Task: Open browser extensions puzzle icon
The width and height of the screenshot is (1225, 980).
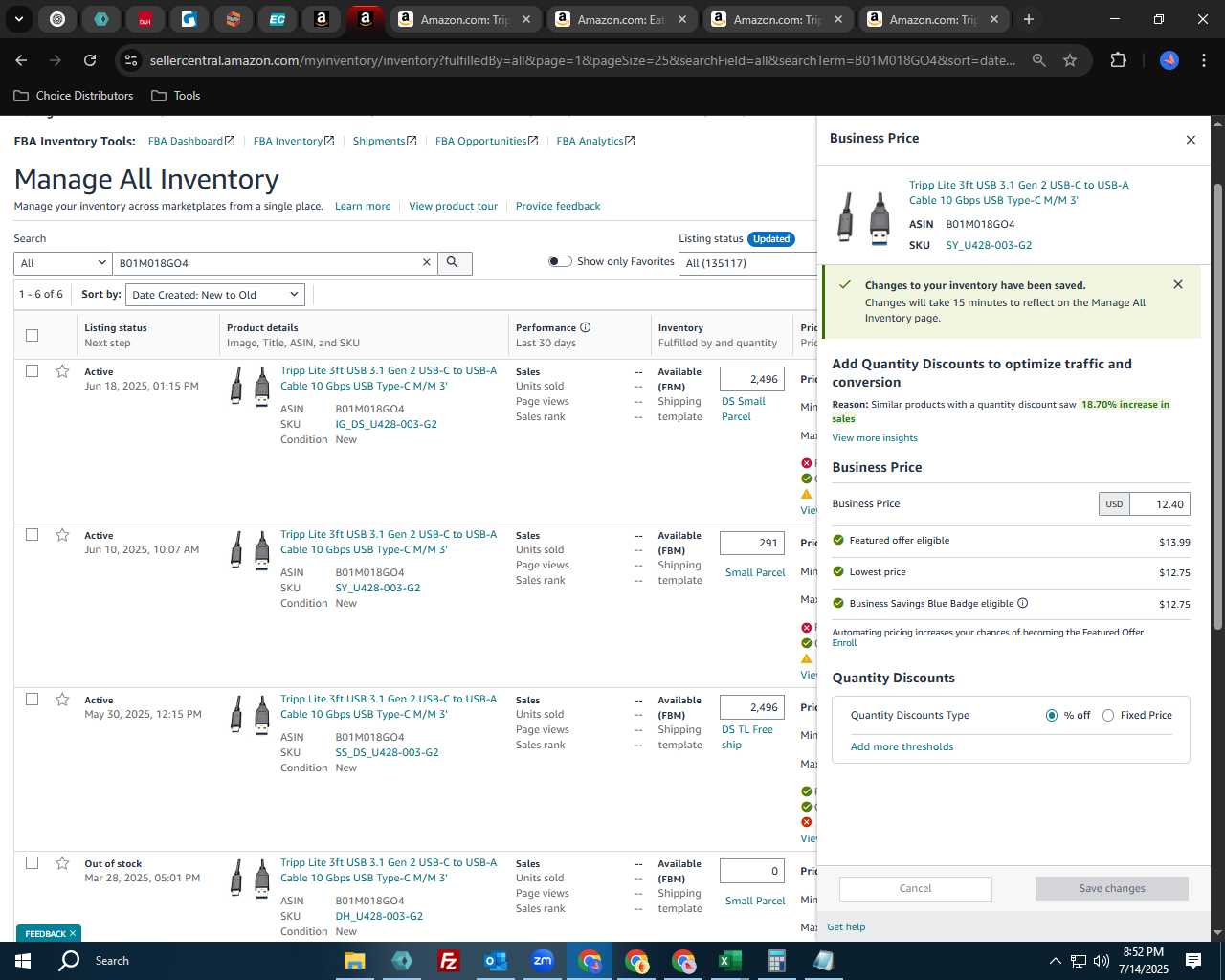Action: click(1118, 60)
